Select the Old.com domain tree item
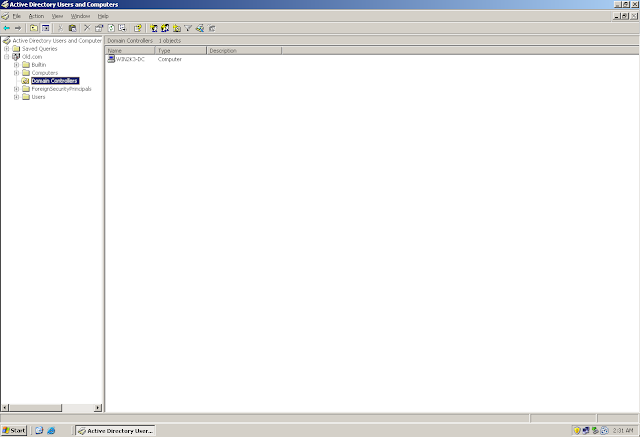 click(32, 57)
